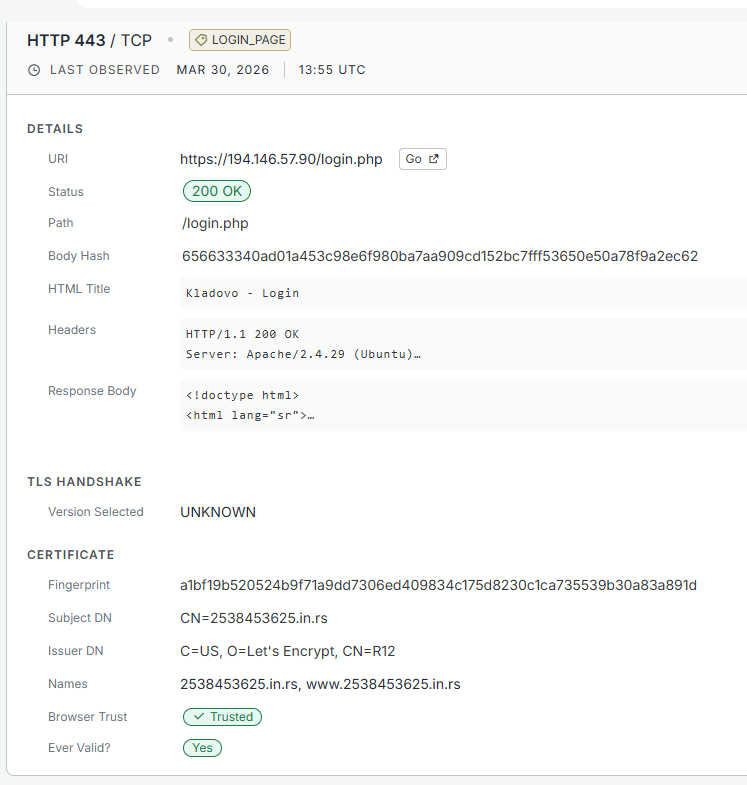Select the URI https://194.146.57.90/login.php
This screenshot has width=747, height=785.
click(x=281, y=159)
